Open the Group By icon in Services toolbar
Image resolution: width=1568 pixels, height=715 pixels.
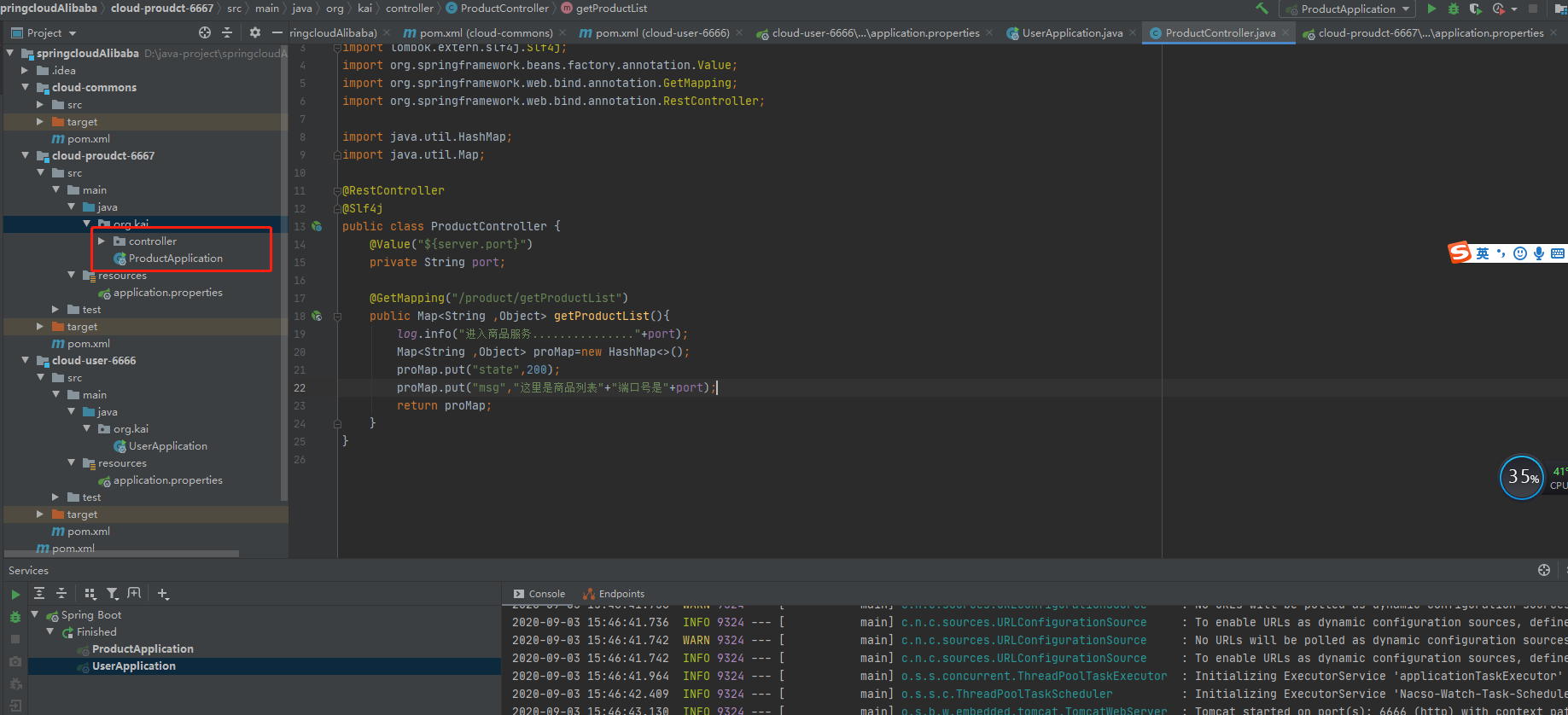pos(90,593)
